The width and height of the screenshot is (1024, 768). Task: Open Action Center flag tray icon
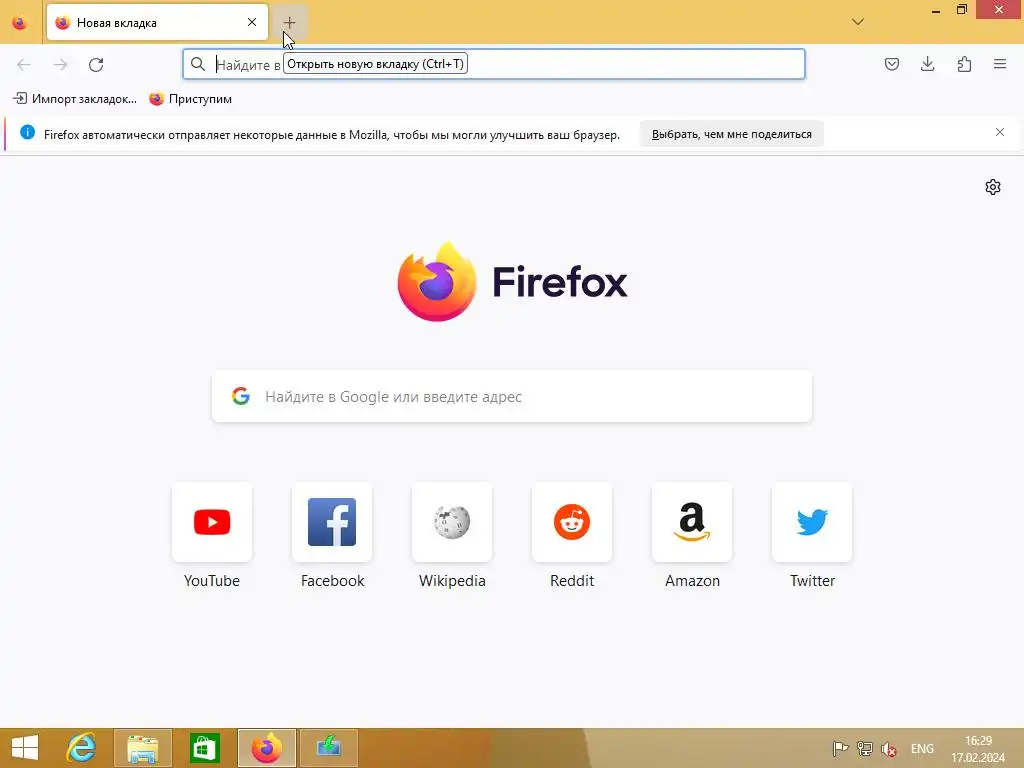840,748
